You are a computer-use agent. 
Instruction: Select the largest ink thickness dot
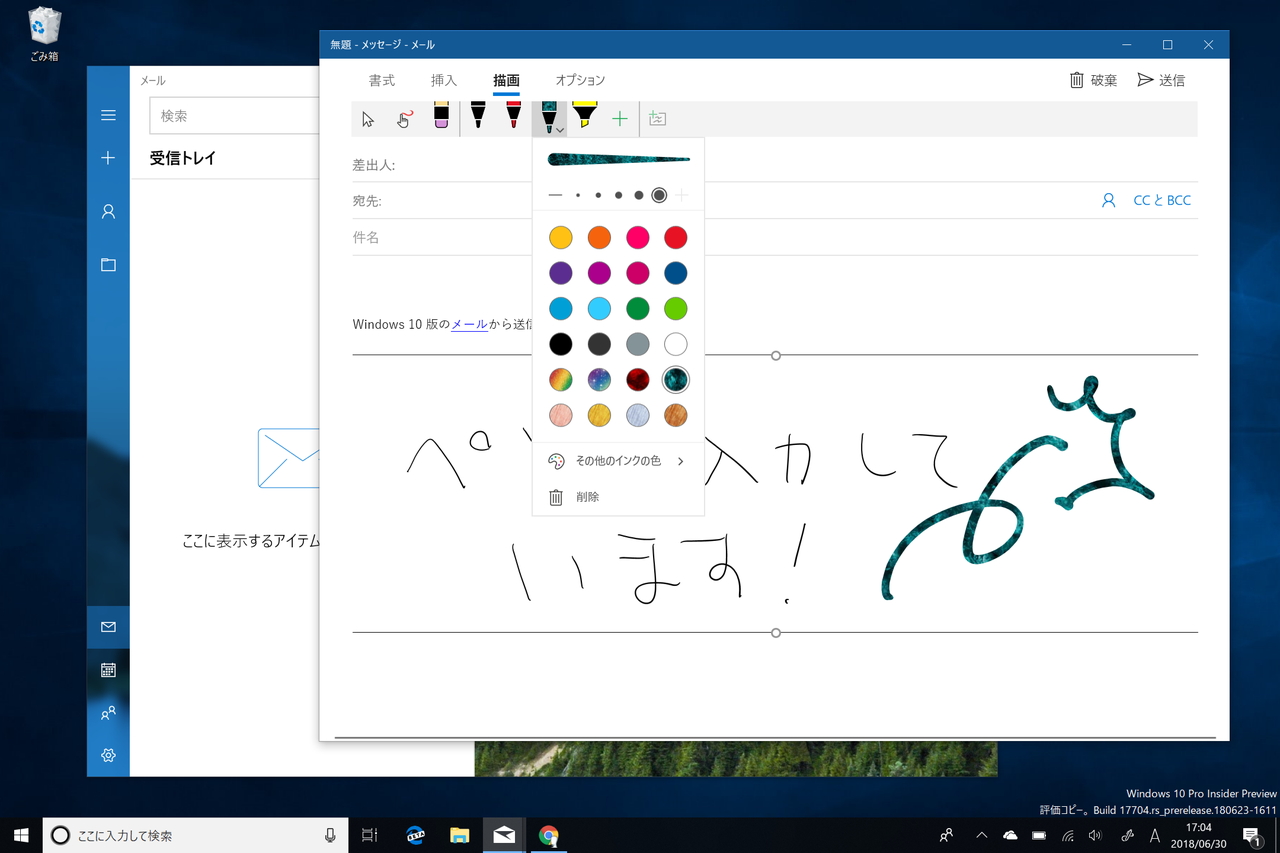coord(658,195)
